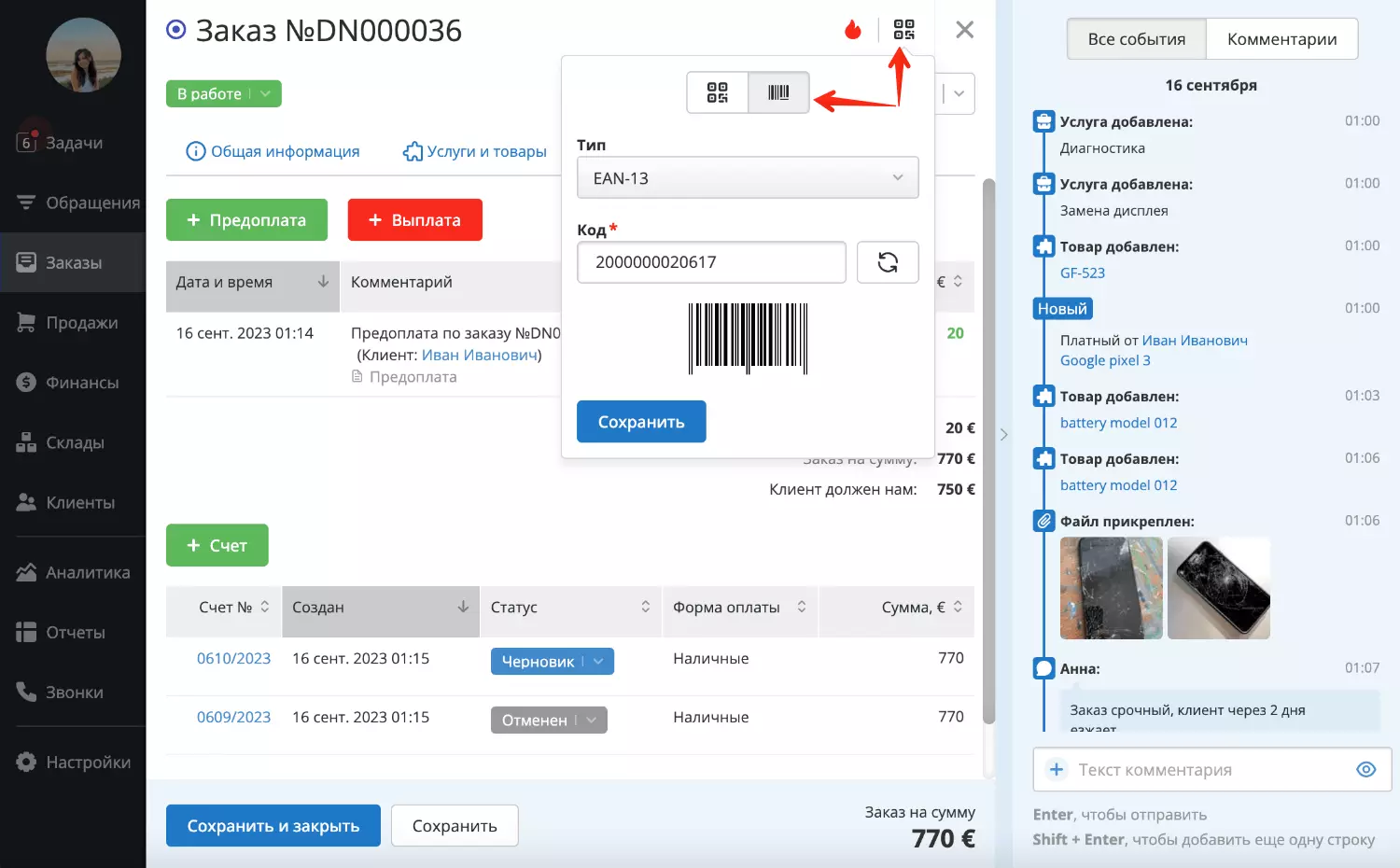Click the Текст комментария input
Image resolution: width=1400 pixels, height=868 pixels.
[x=1211, y=770]
